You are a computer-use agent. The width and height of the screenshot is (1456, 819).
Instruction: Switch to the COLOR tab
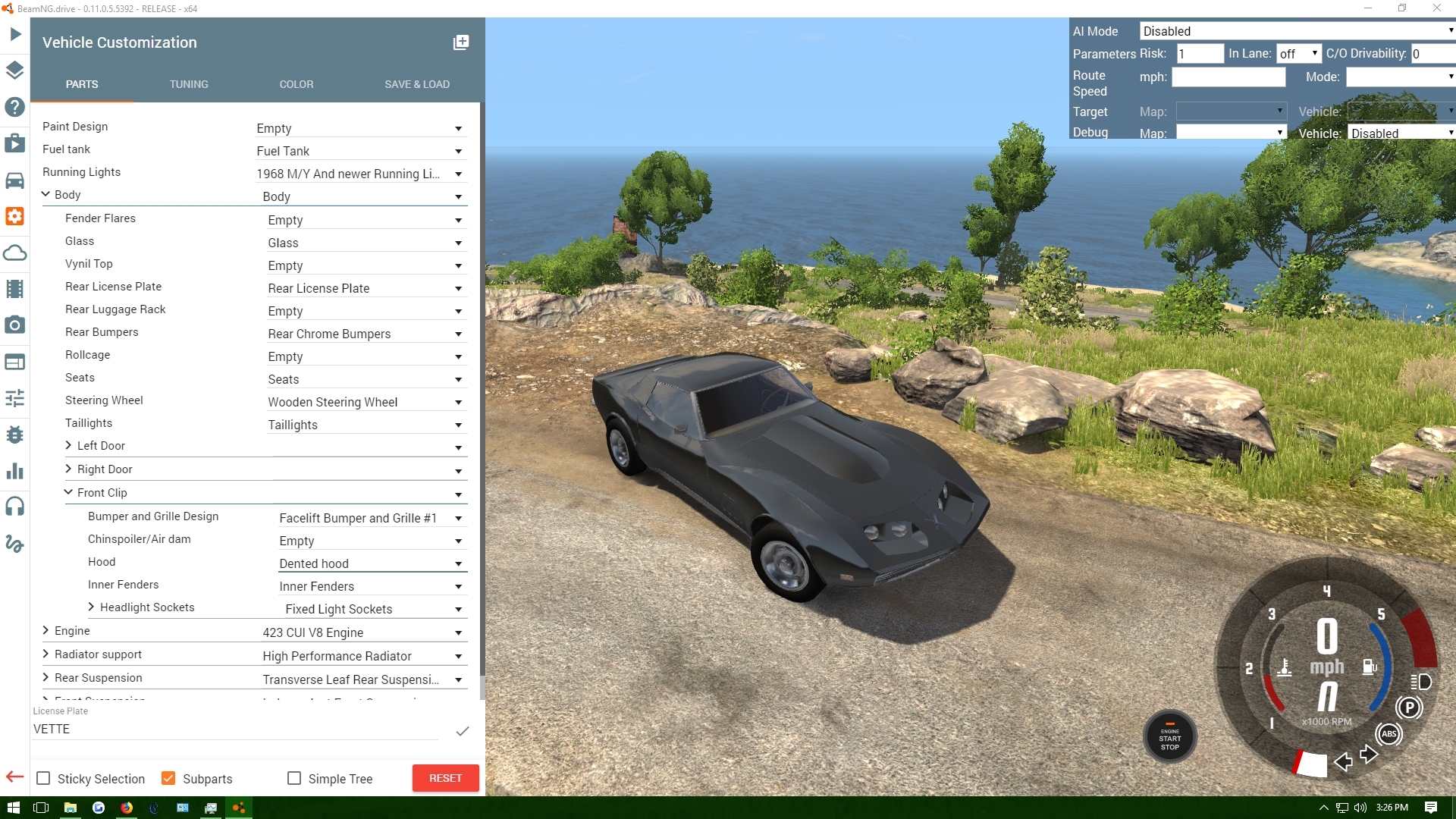(296, 84)
